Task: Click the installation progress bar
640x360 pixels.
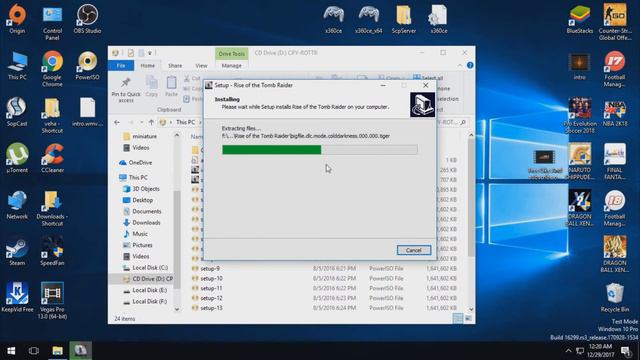Action: [320, 150]
